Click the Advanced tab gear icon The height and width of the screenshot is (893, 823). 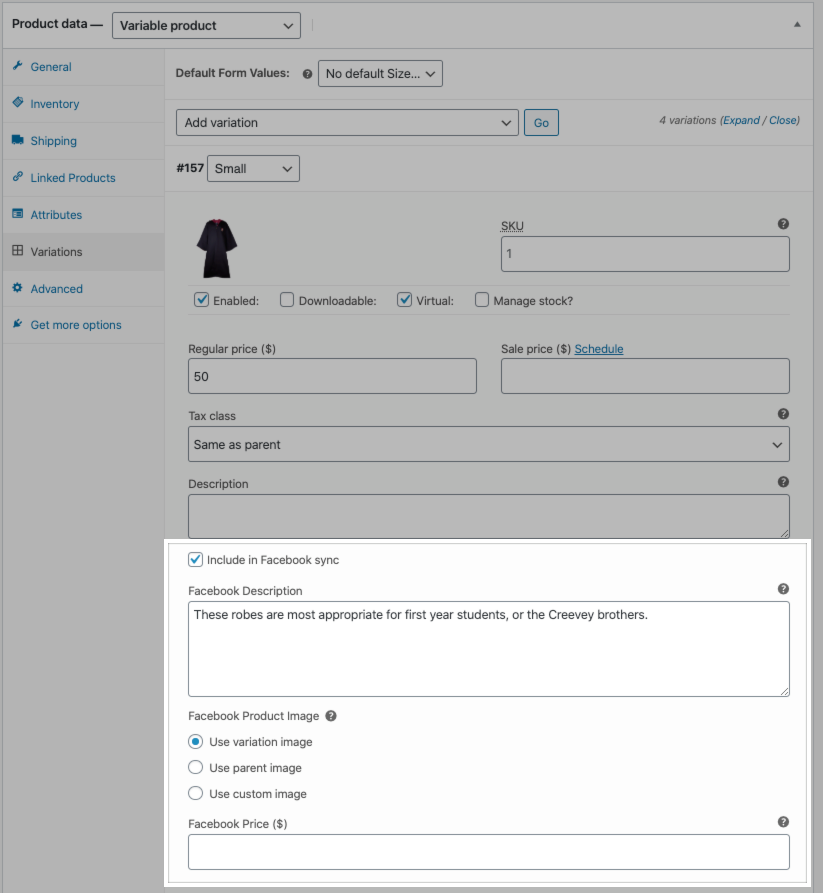[18, 288]
